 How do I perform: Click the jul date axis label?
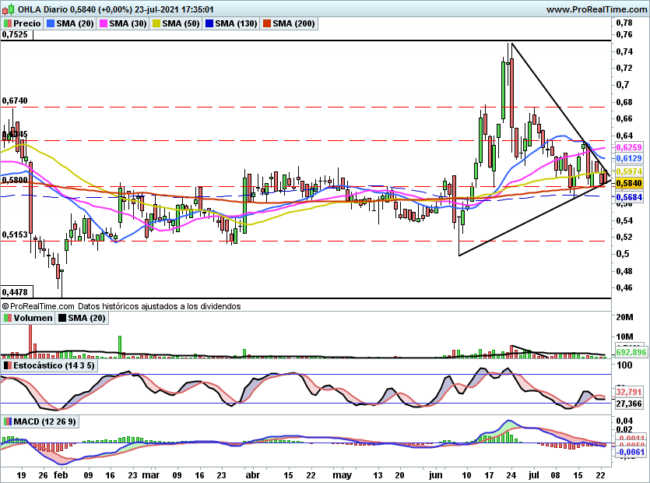point(534,475)
